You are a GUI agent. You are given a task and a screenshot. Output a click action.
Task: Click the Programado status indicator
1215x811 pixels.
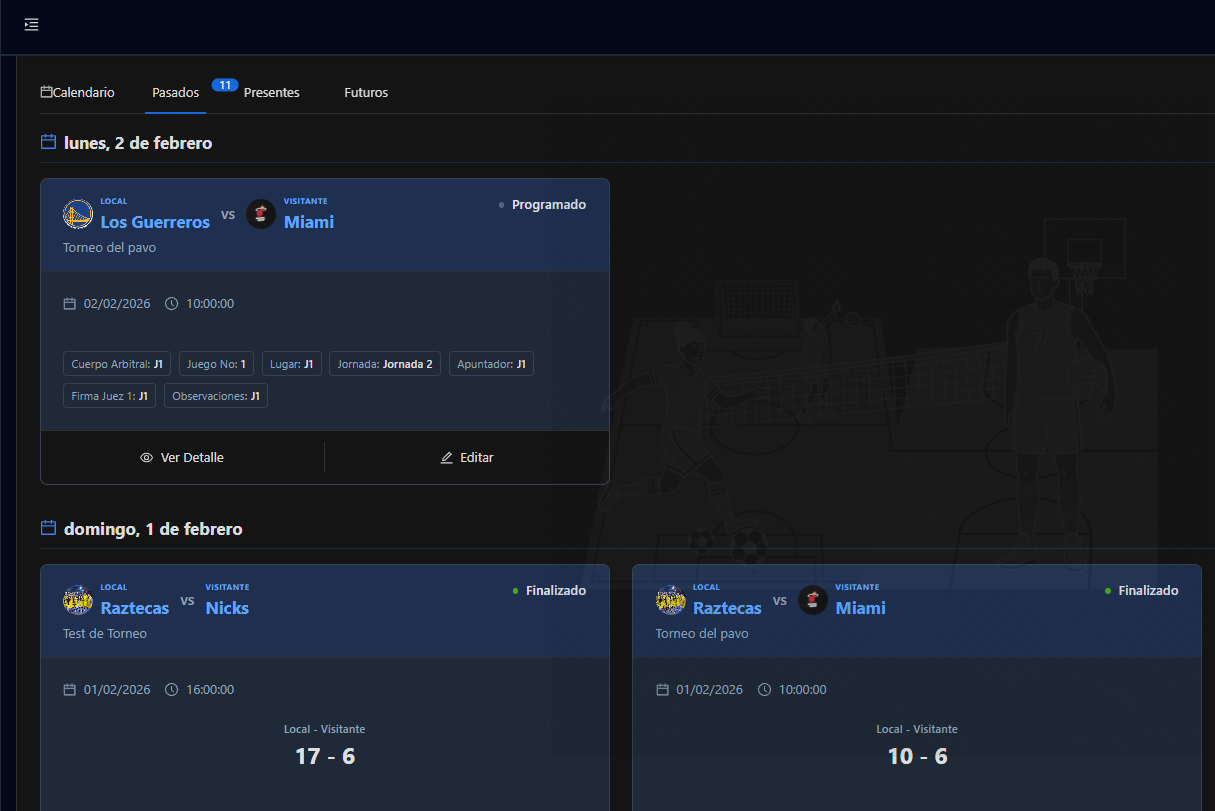[x=543, y=205]
